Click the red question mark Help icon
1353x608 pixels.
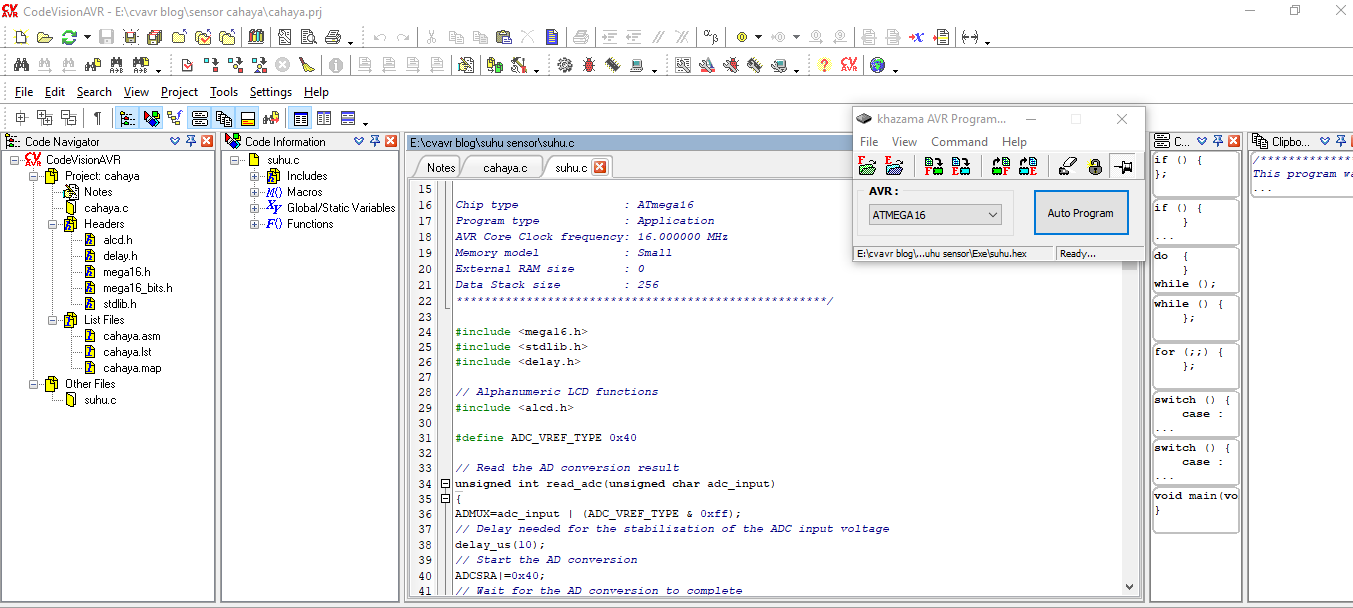click(824, 65)
